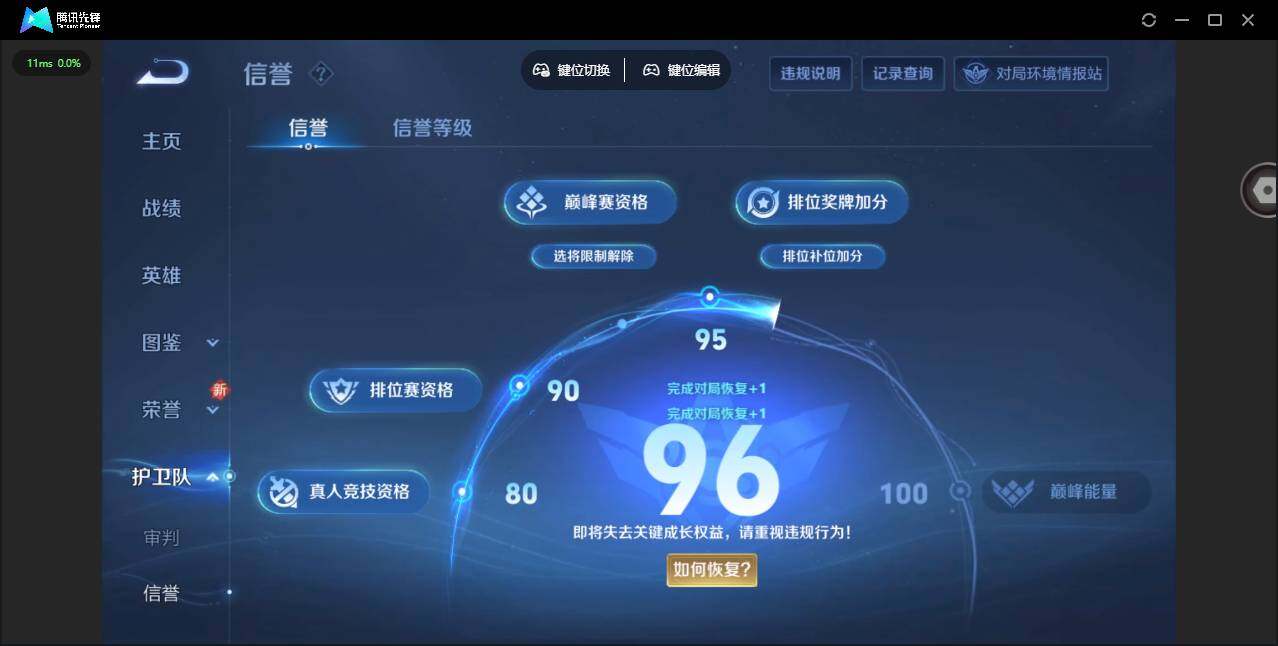Open the floating hexagon side panel icon
Screen dimensions: 1278x646
tap(1262, 190)
